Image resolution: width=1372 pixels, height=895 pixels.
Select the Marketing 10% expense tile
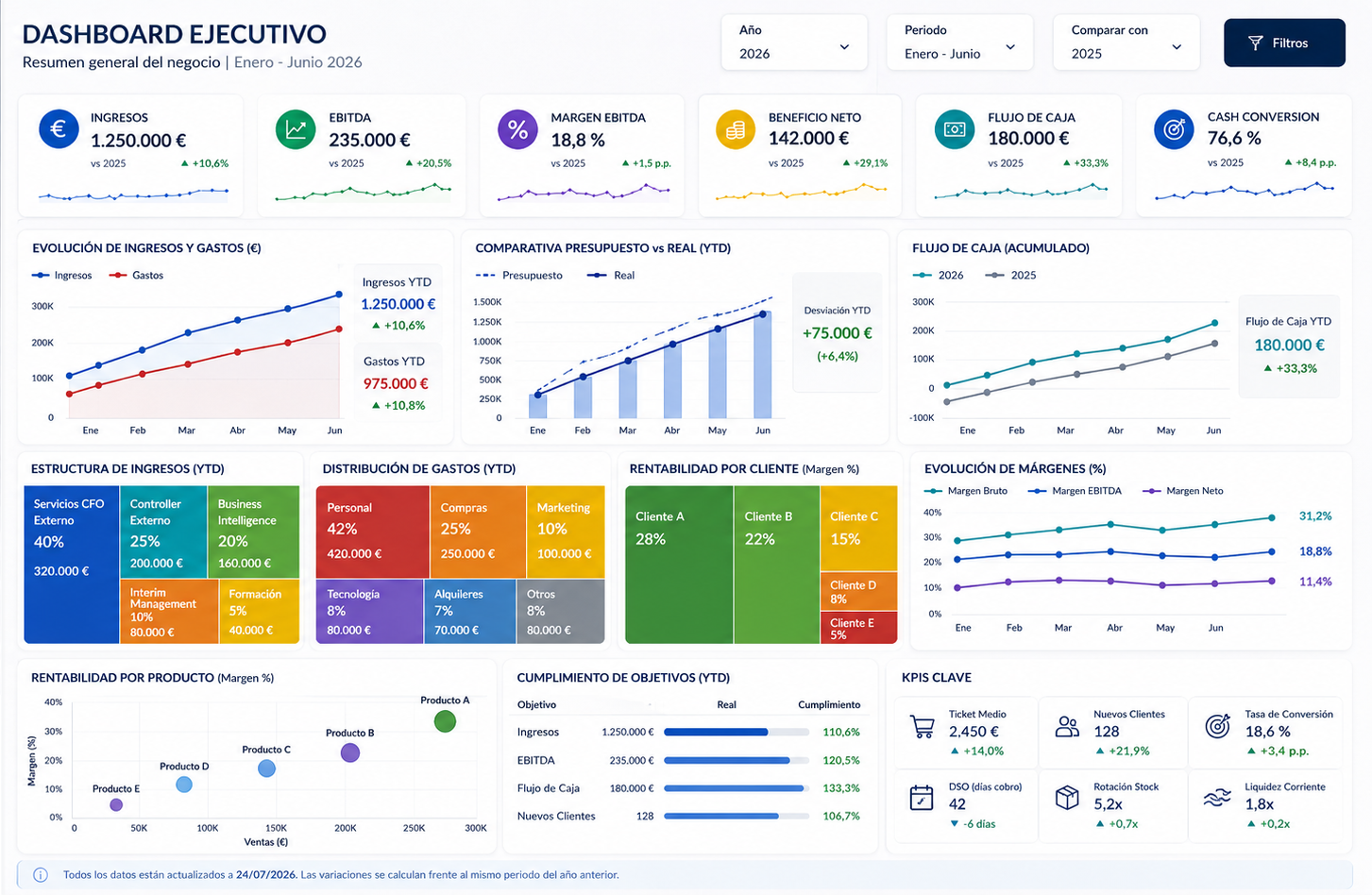coord(565,532)
